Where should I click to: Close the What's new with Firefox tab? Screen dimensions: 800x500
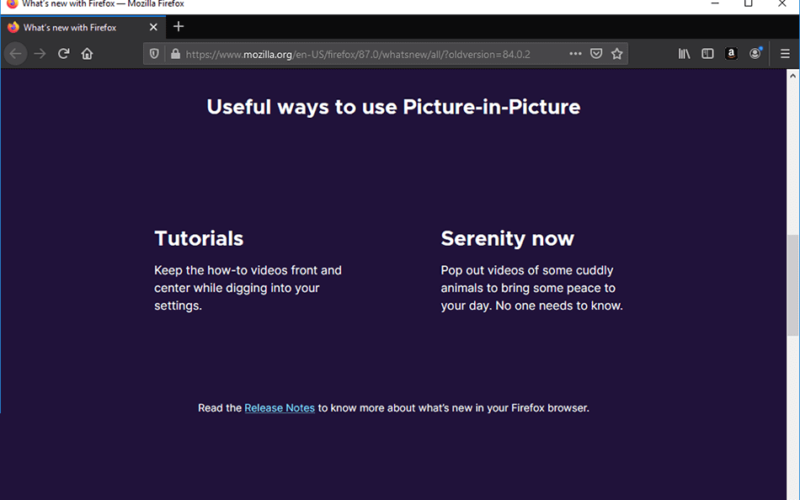tap(153, 28)
